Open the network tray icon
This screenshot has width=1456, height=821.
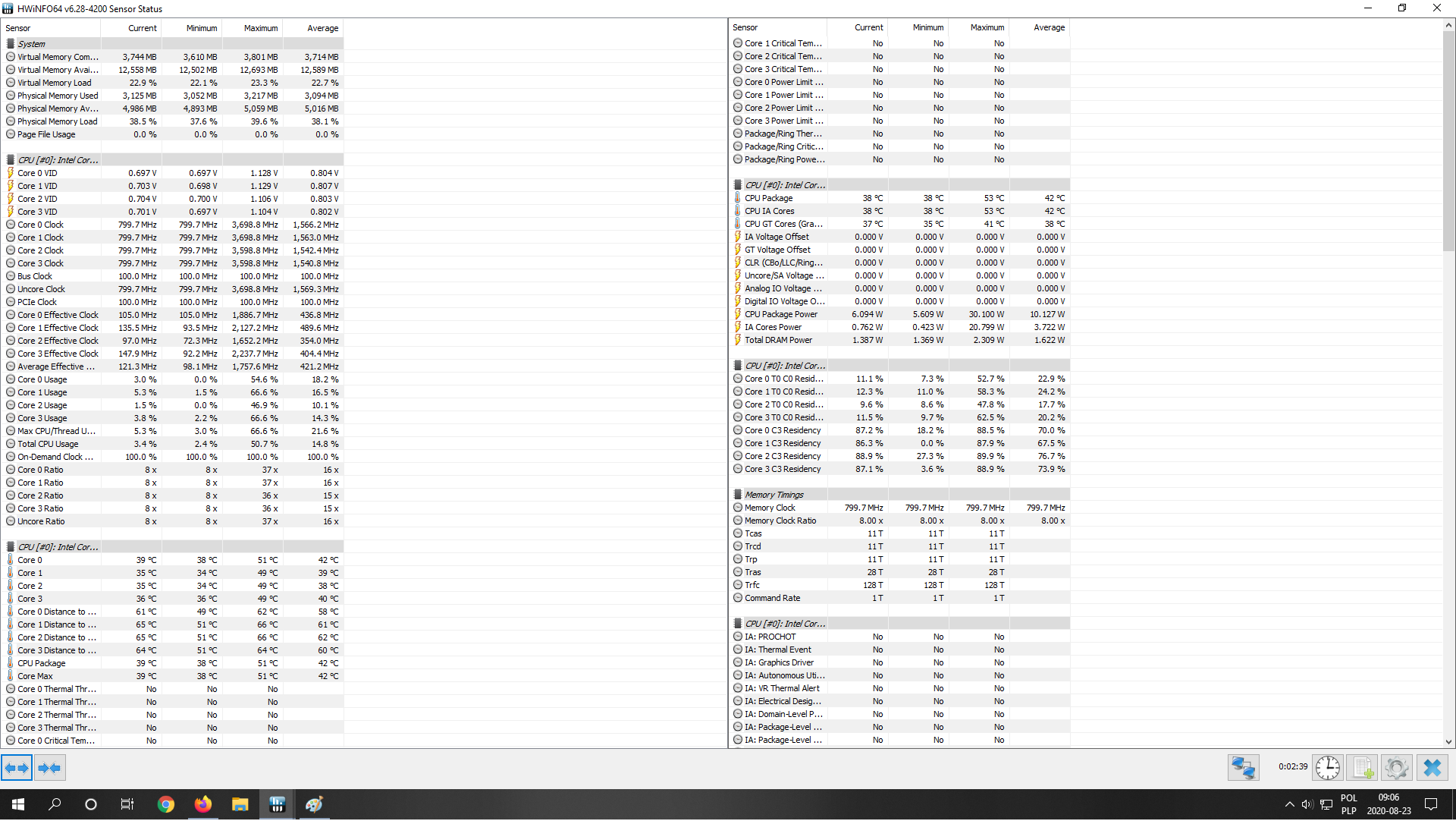(1326, 805)
